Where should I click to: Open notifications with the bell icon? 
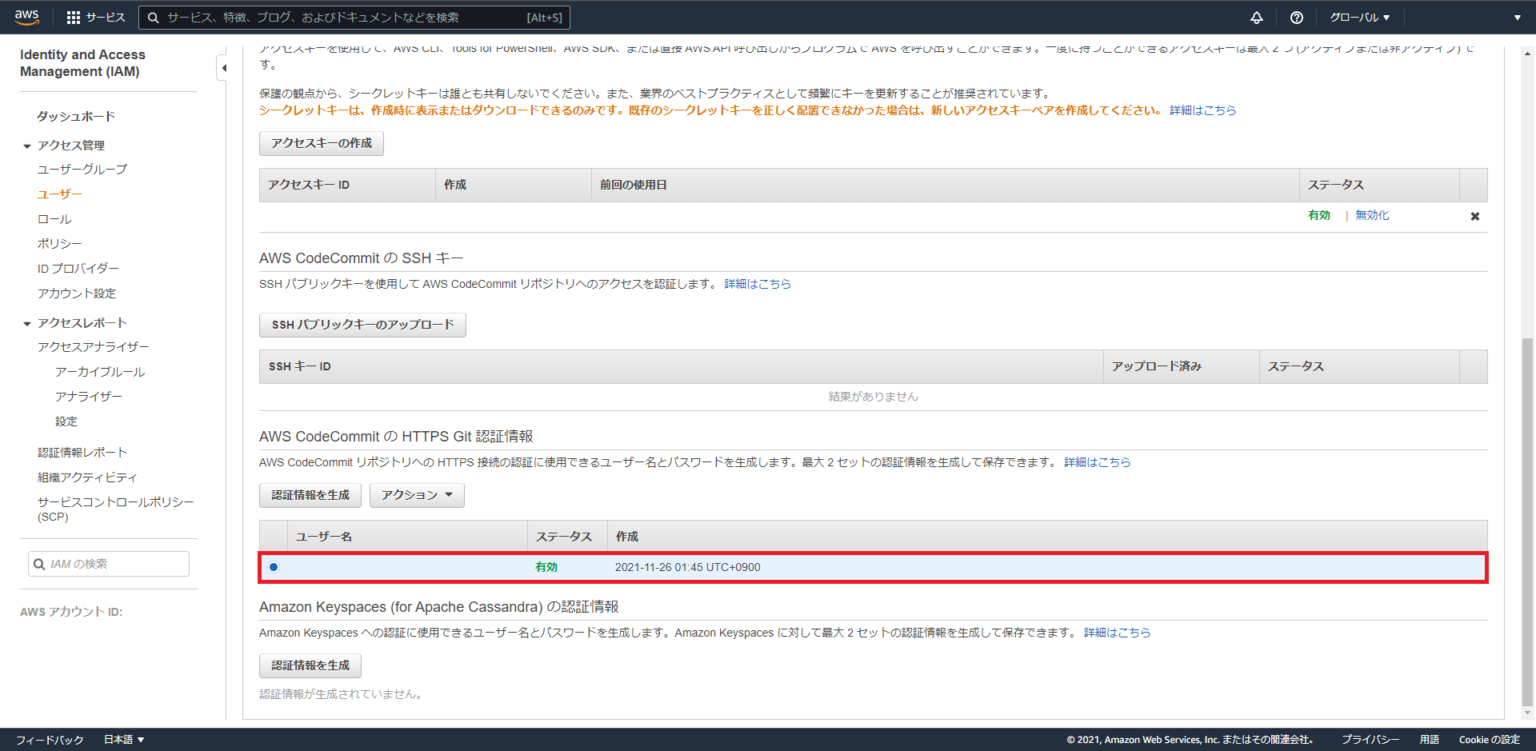click(x=1257, y=16)
